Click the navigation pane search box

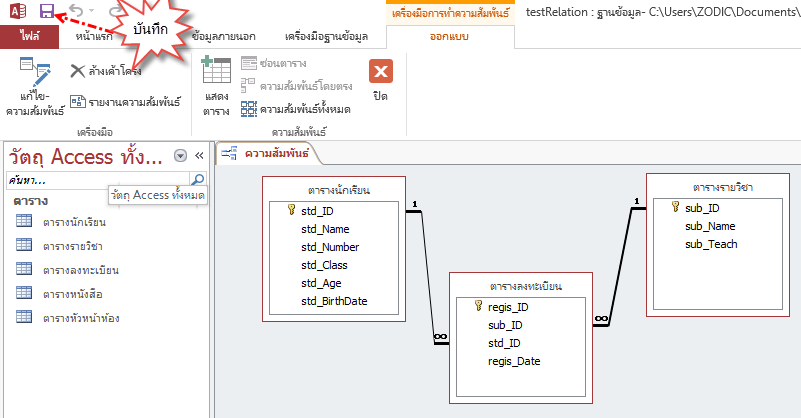click(x=95, y=180)
